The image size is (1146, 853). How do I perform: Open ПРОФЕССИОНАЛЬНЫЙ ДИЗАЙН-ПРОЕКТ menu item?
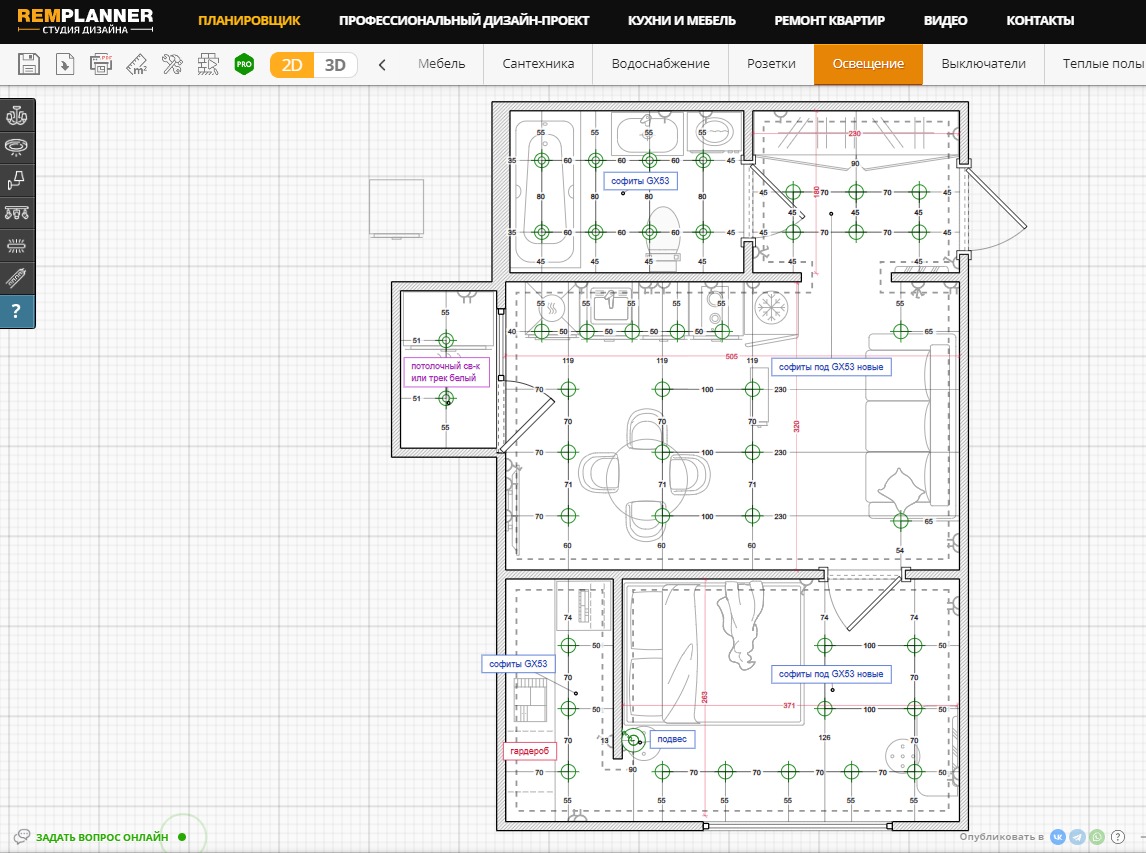click(464, 20)
